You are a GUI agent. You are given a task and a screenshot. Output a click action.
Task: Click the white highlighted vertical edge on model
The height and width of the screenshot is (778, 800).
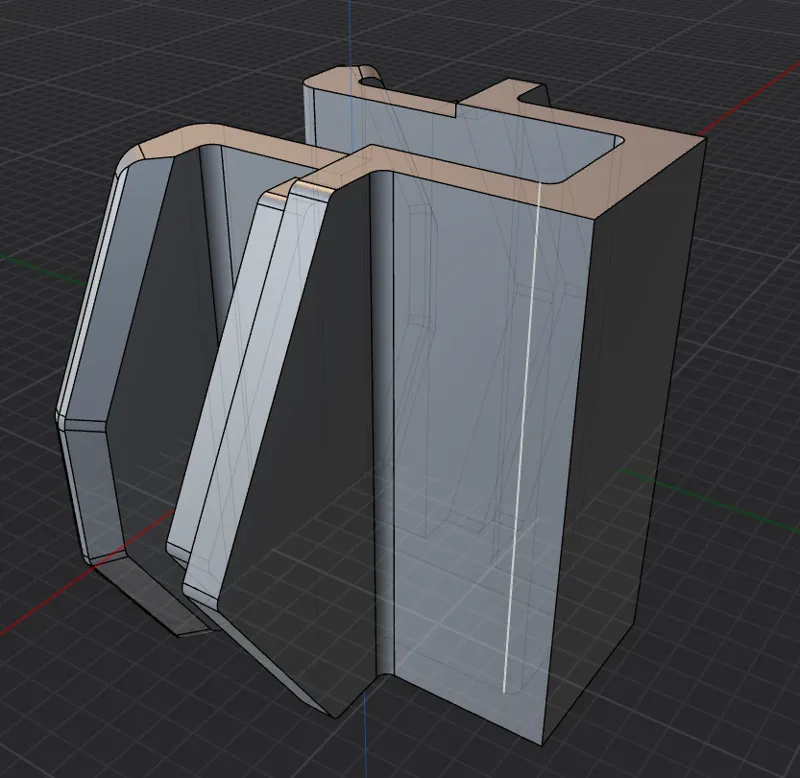522,436
